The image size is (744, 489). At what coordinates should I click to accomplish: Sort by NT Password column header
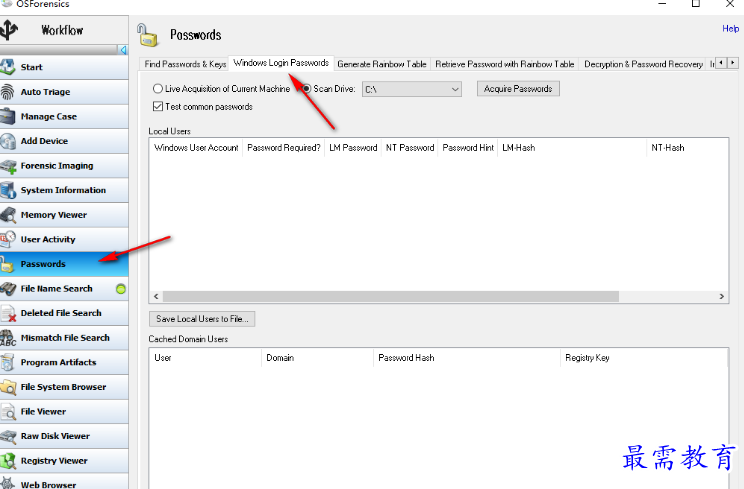click(x=410, y=148)
